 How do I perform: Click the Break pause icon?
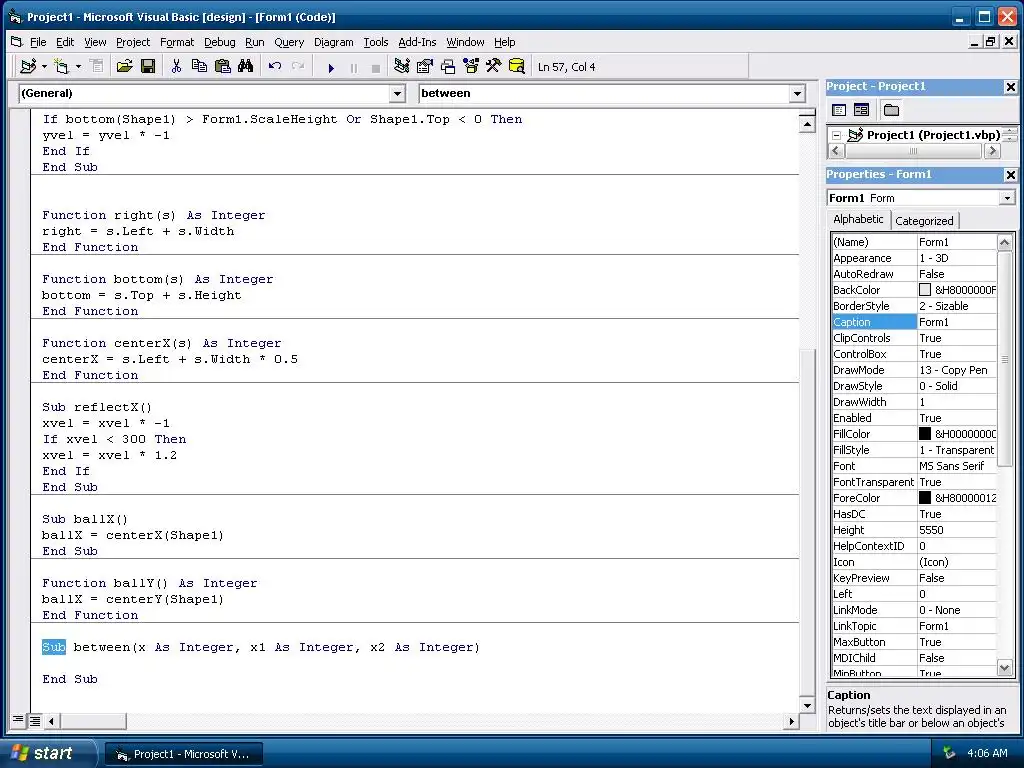[x=353, y=67]
